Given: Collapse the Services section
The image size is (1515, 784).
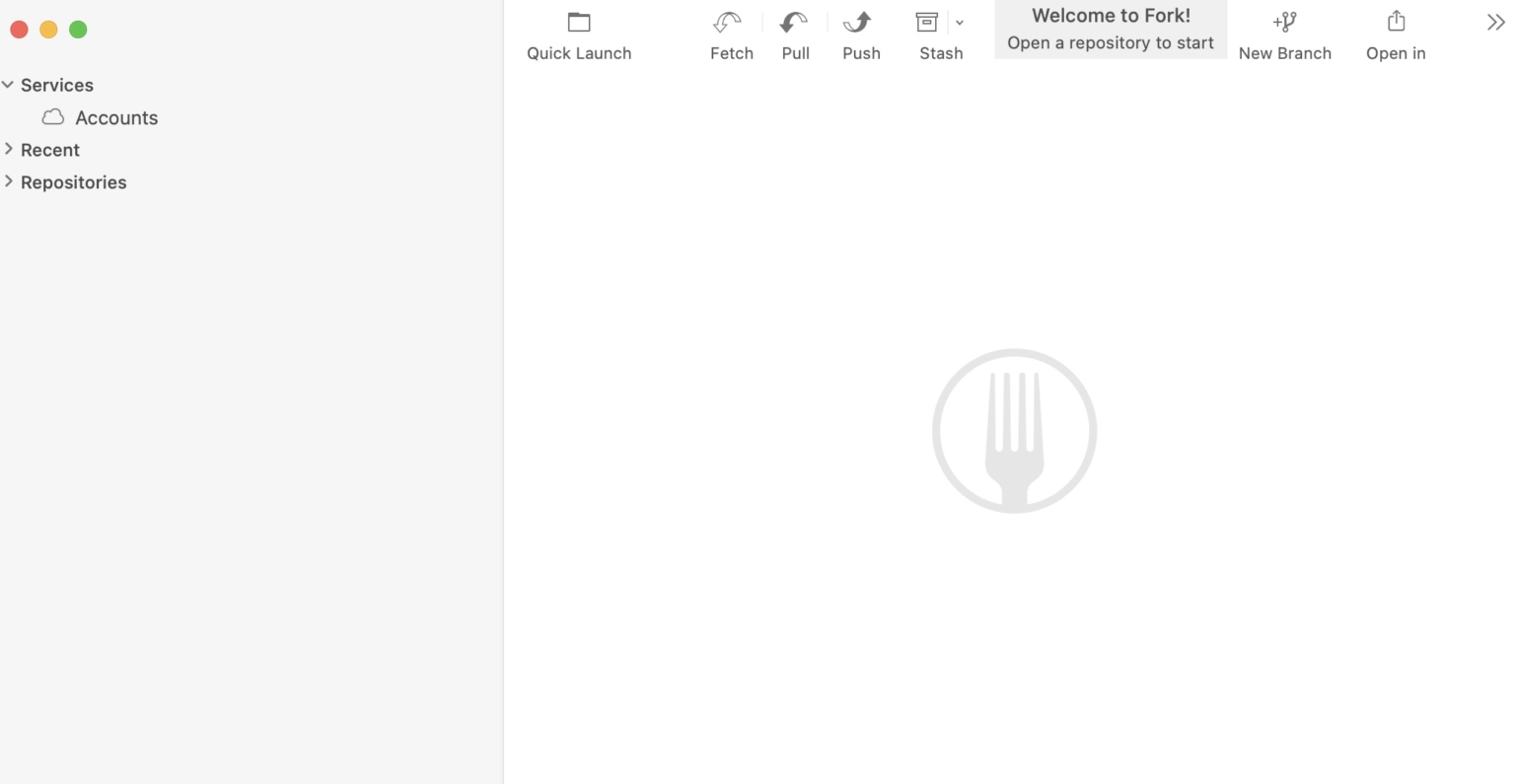Looking at the screenshot, I should (8, 85).
